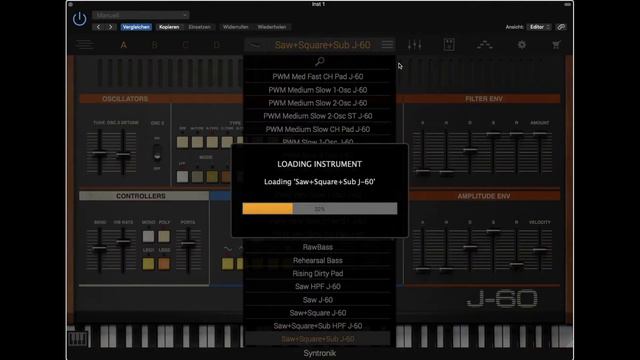
Task: Click the keyboard icon at bottom left
Action: pyautogui.click(x=77, y=338)
